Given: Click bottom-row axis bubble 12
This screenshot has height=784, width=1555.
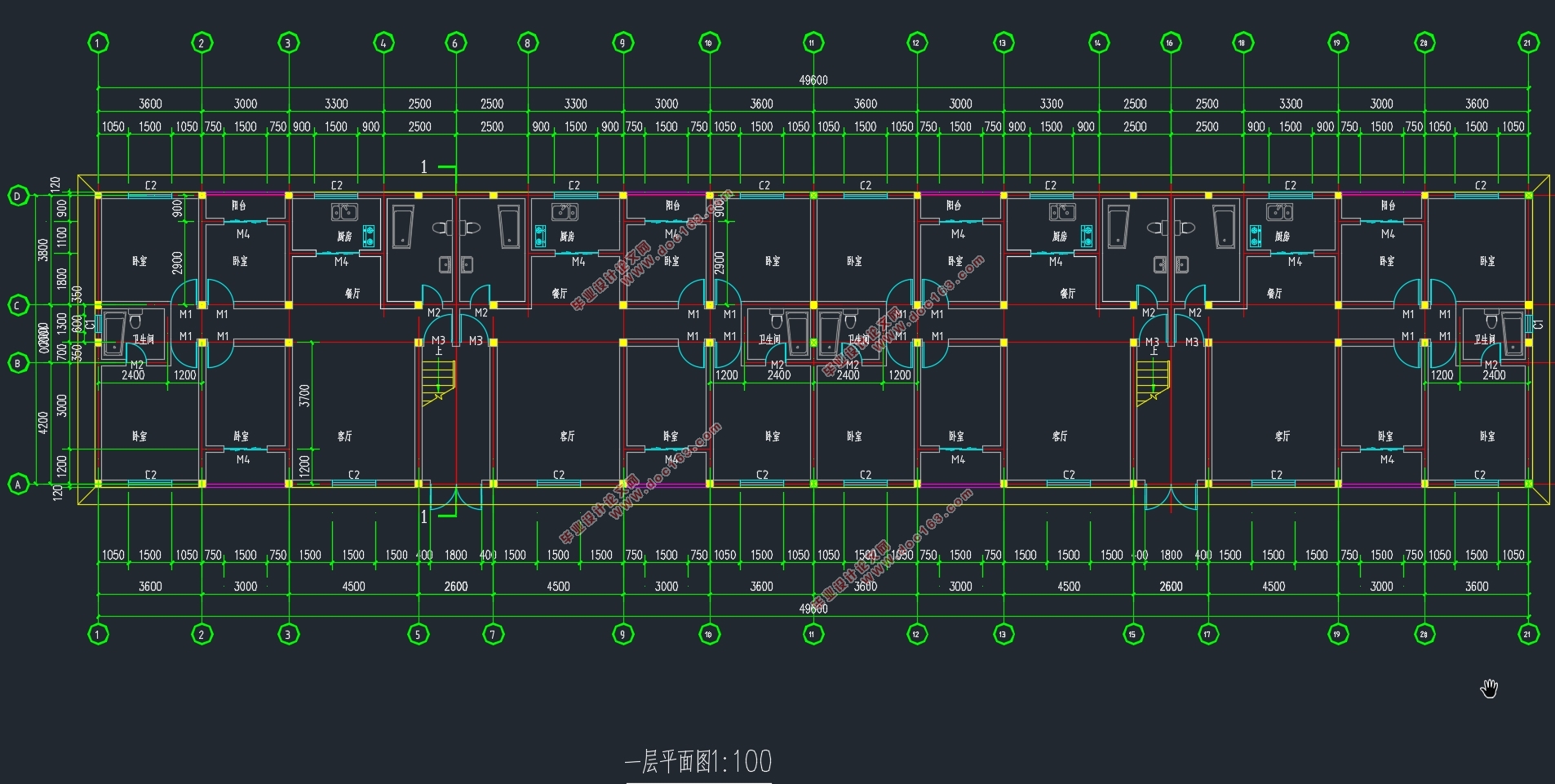Looking at the screenshot, I should [916, 634].
